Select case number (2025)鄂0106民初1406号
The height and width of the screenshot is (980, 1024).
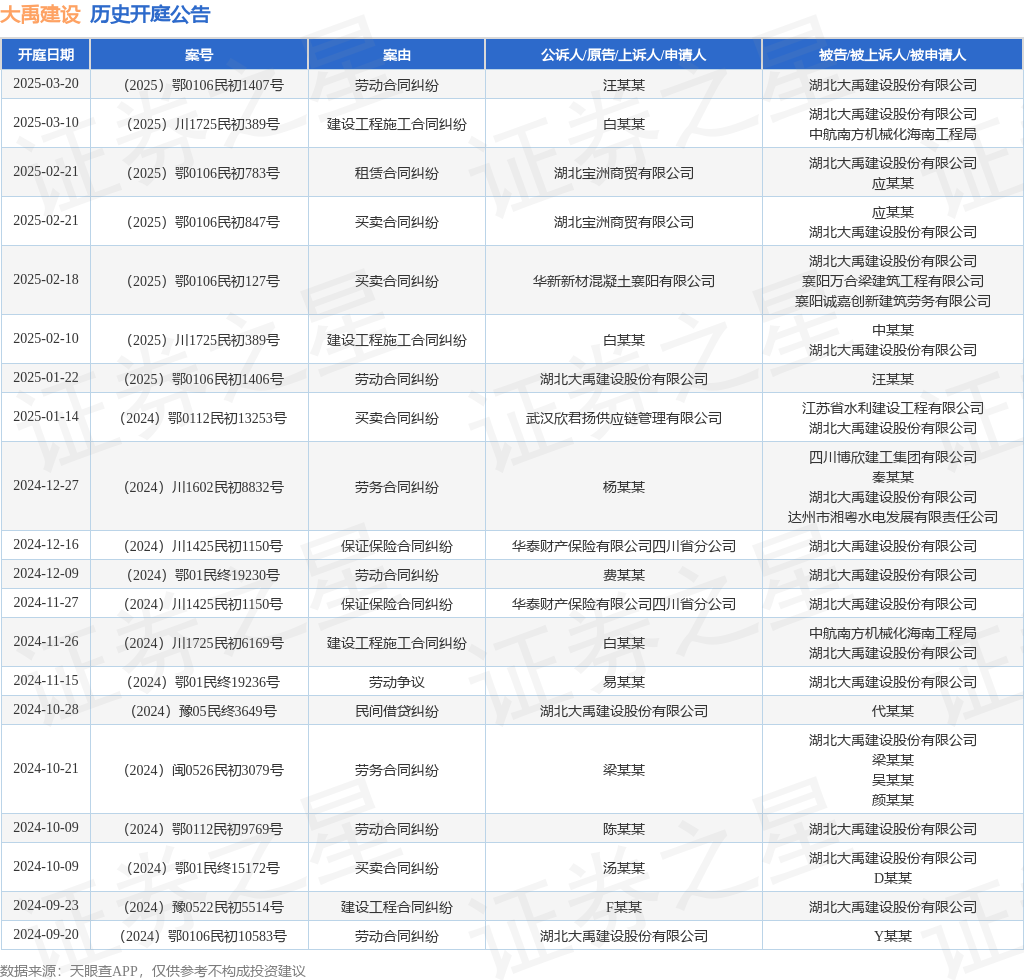pyautogui.click(x=203, y=379)
